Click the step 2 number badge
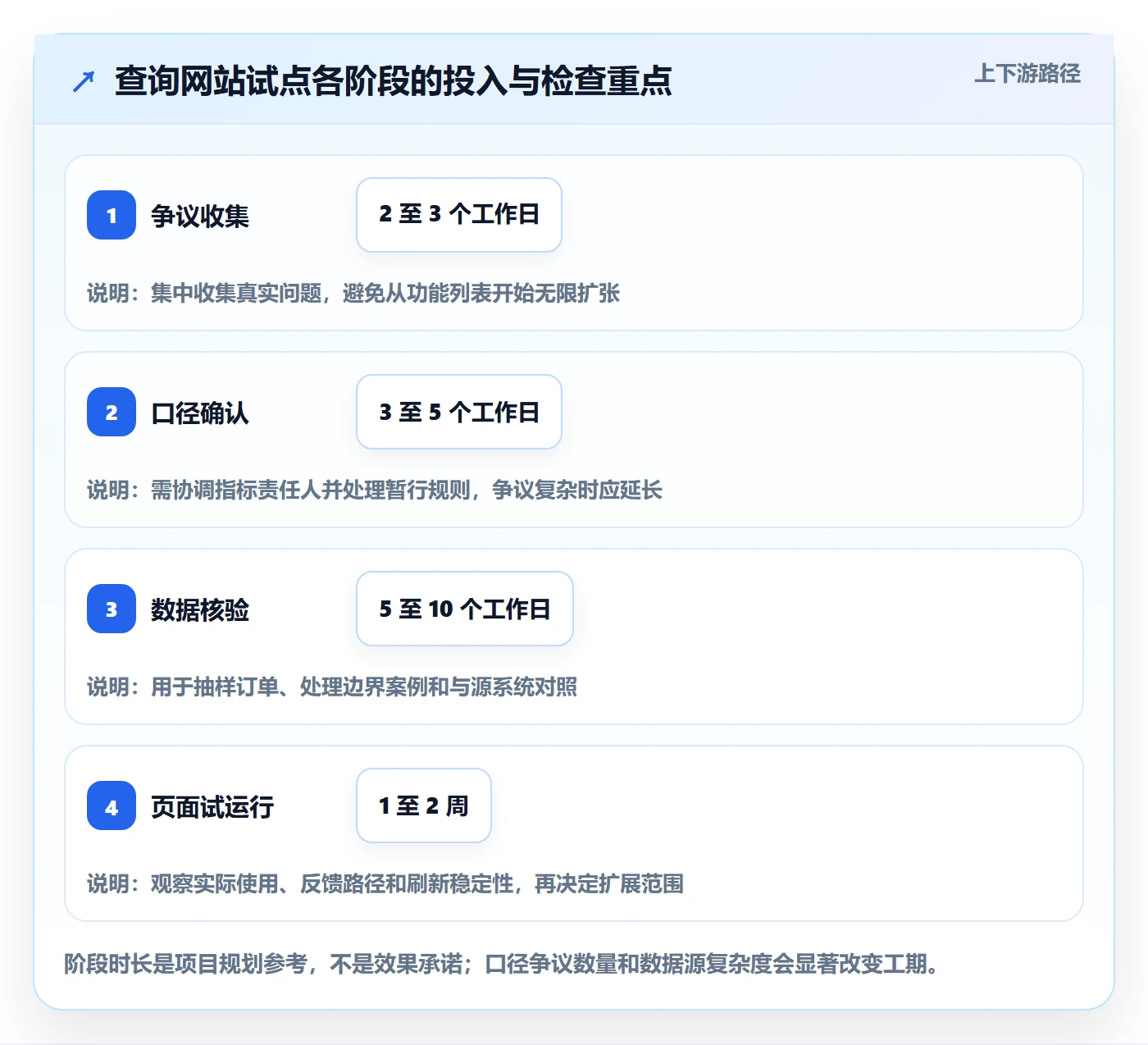The image size is (1148, 1045). pyautogui.click(x=112, y=412)
